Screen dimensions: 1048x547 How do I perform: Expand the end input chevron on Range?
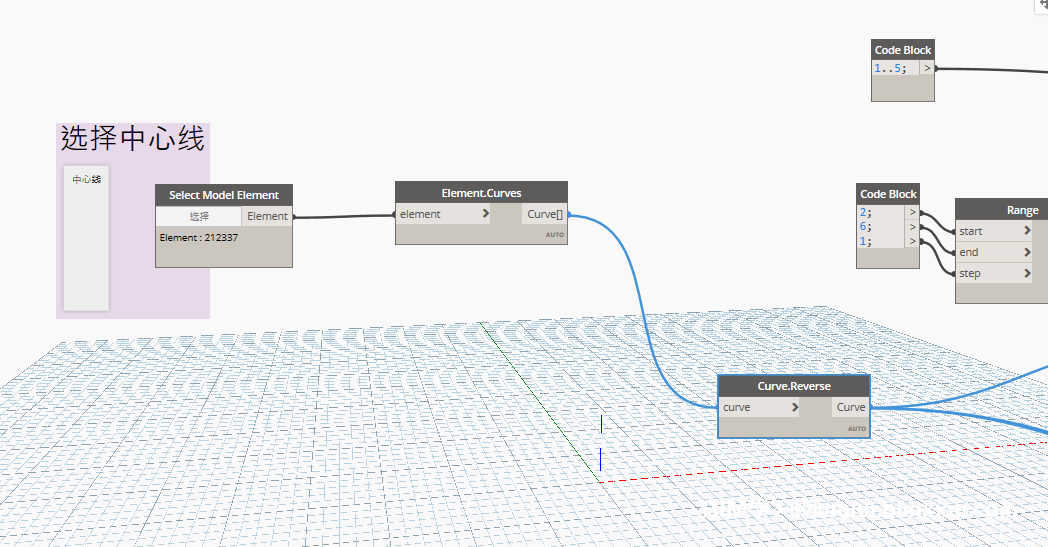pyautogui.click(x=1027, y=252)
